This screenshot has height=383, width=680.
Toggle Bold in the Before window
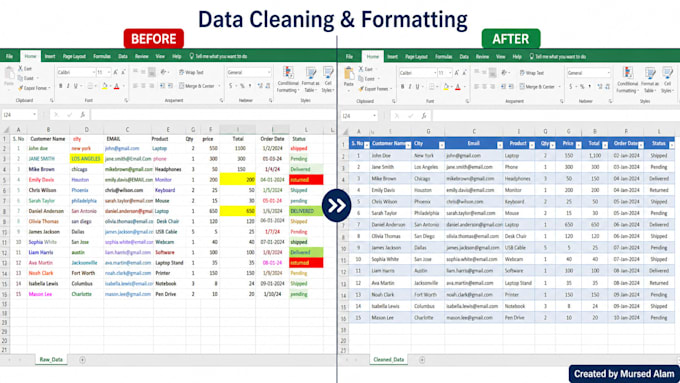click(x=60, y=86)
